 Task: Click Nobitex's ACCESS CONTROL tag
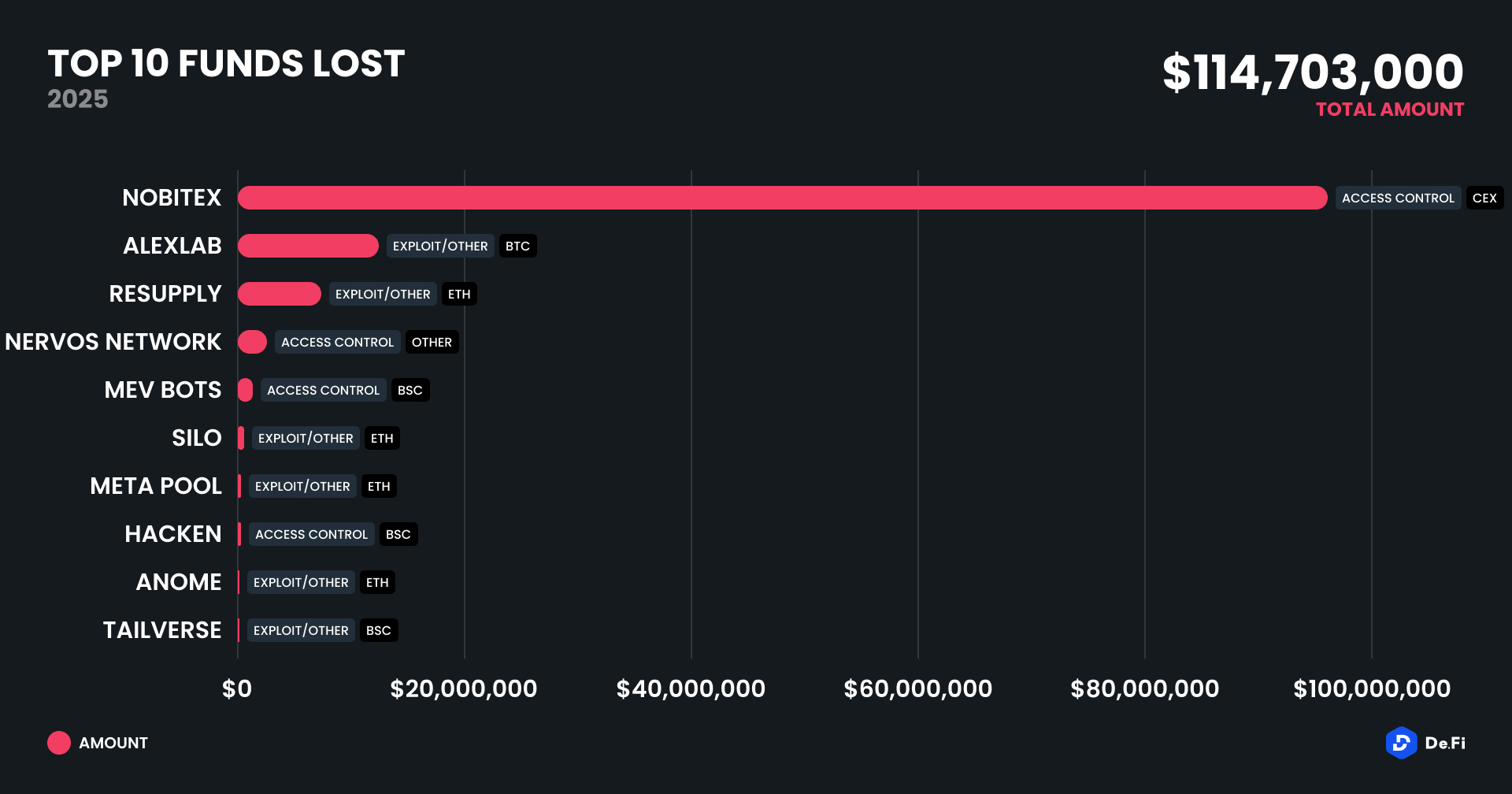point(1398,198)
